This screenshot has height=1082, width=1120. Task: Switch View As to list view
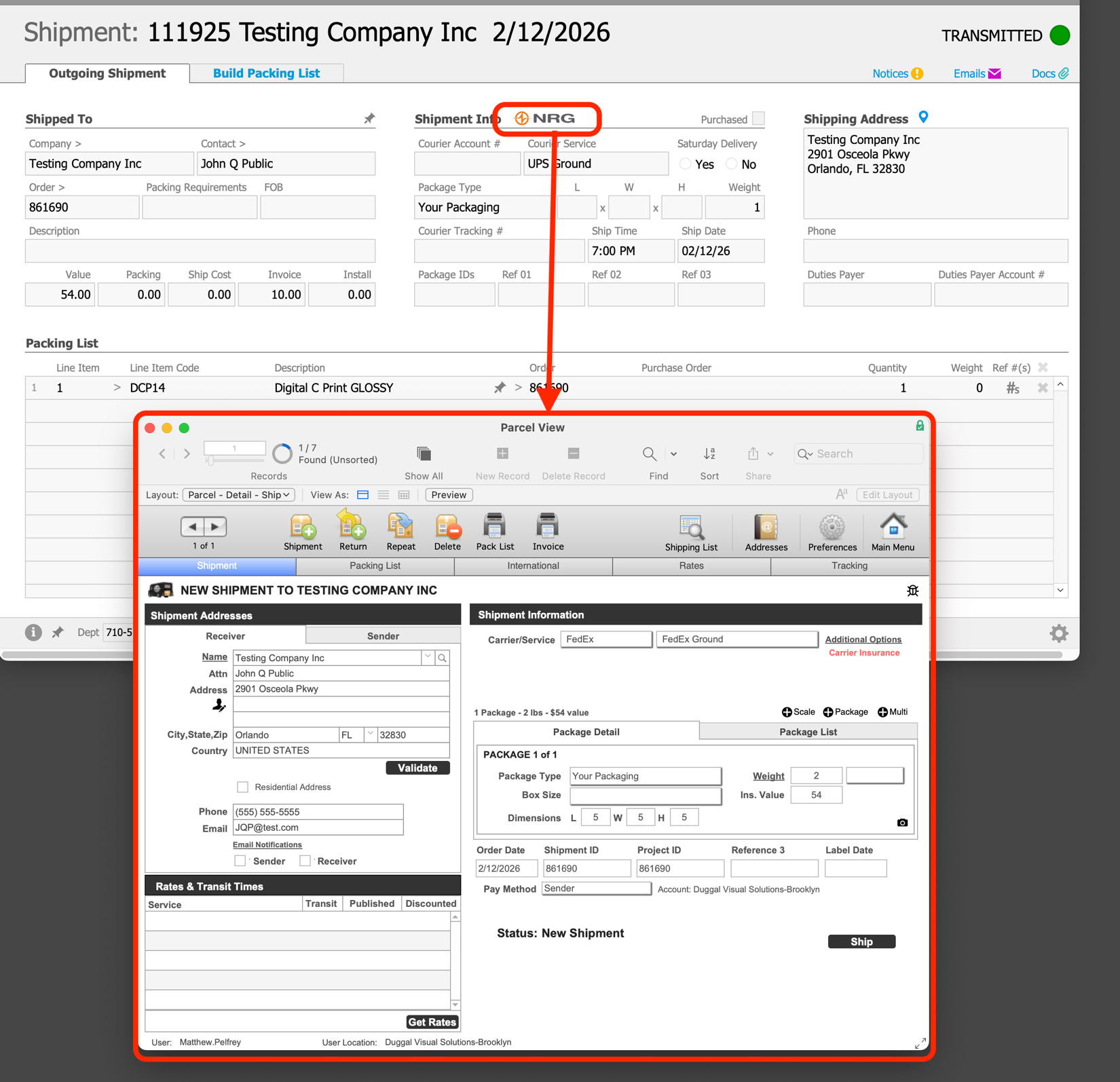point(384,495)
